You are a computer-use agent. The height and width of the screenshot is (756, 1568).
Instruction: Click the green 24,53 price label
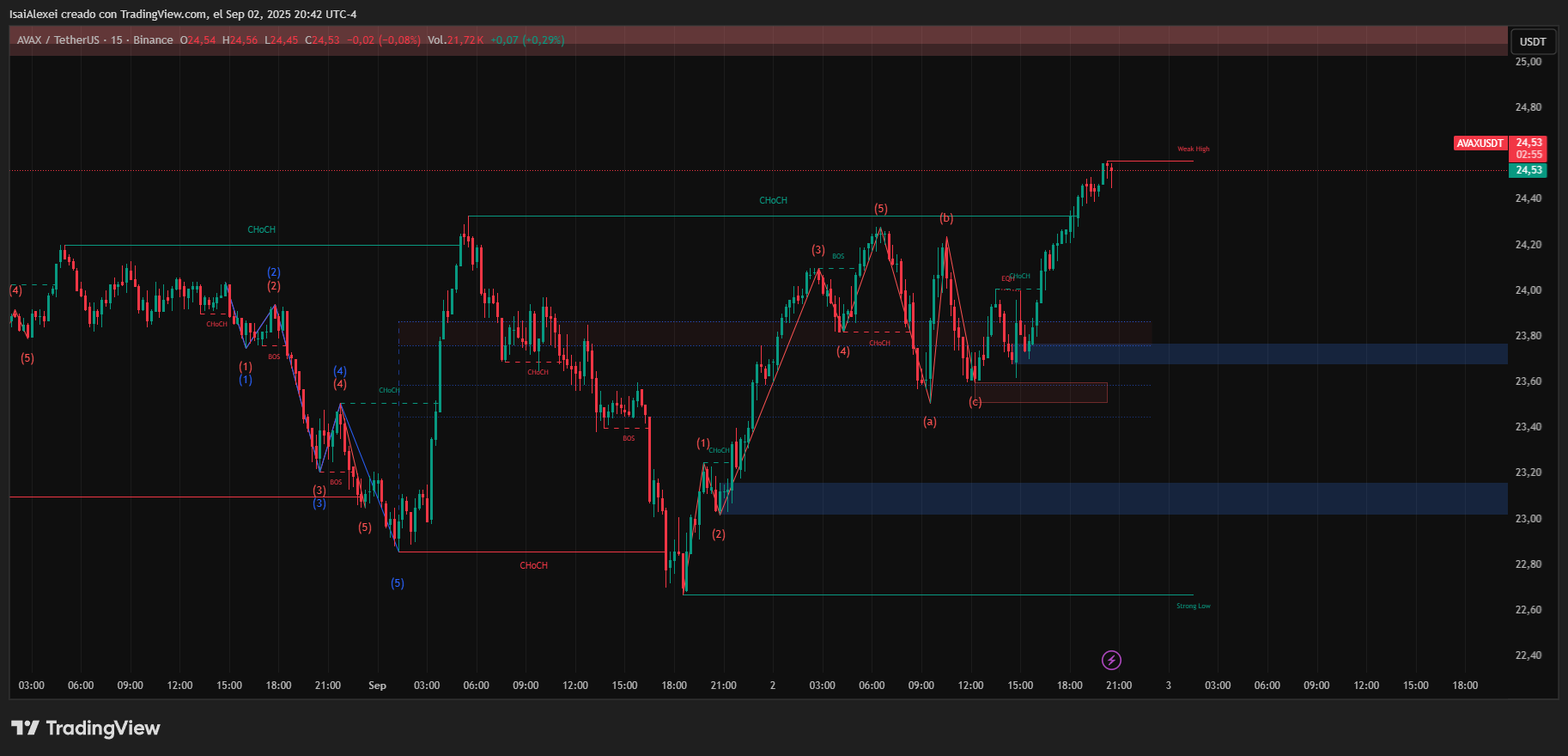click(x=1528, y=170)
